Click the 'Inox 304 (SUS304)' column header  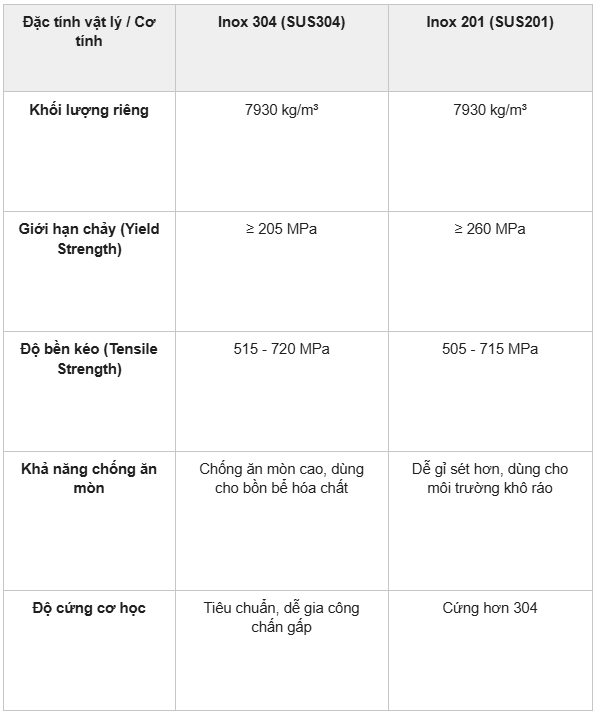(x=282, y=48)
